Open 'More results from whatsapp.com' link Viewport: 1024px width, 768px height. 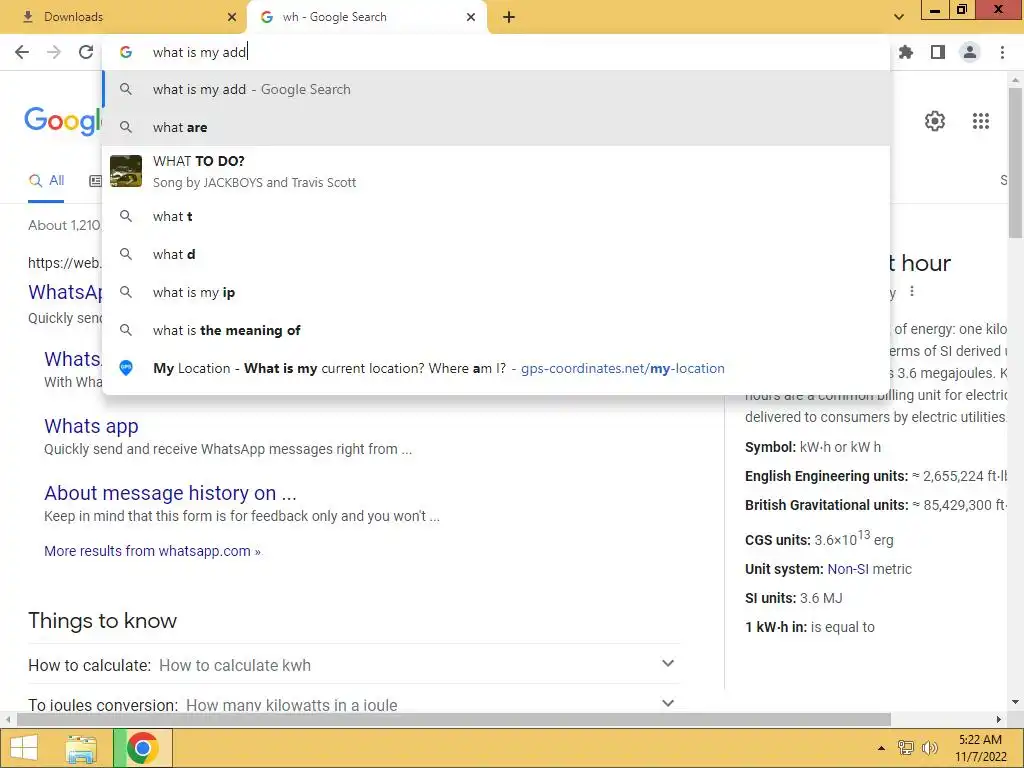(152, 551)
